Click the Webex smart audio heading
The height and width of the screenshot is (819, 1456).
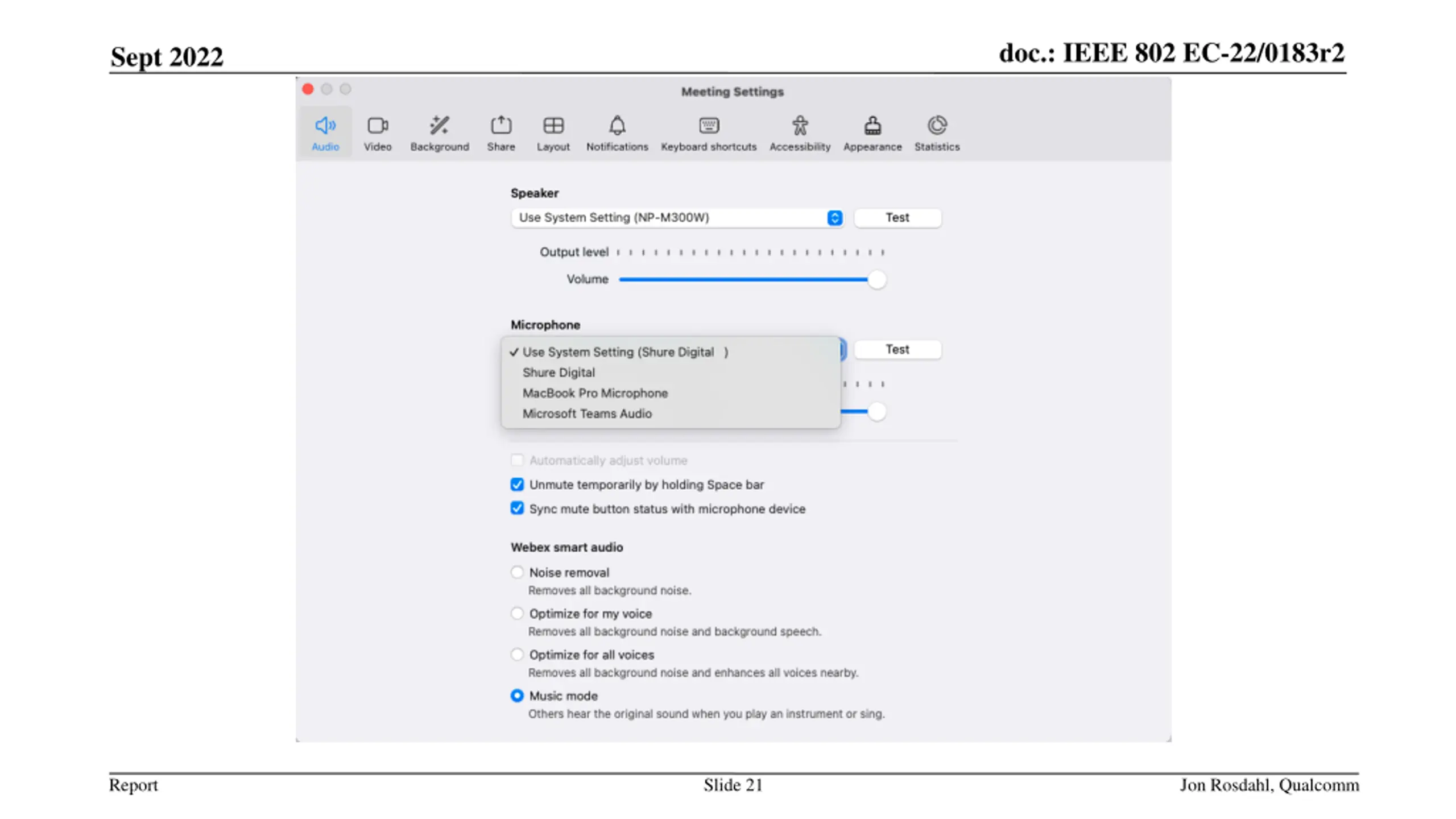(x=566, y=547)
